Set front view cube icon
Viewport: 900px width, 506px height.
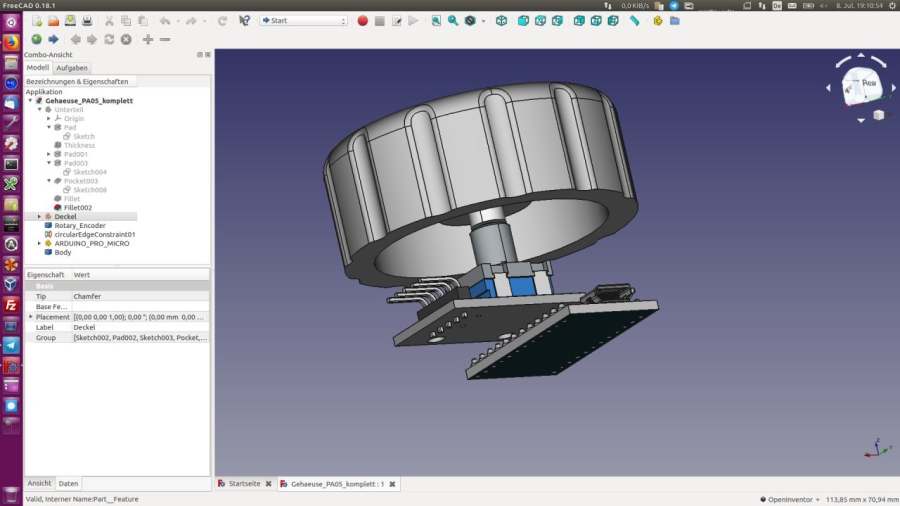coord(523,21)
